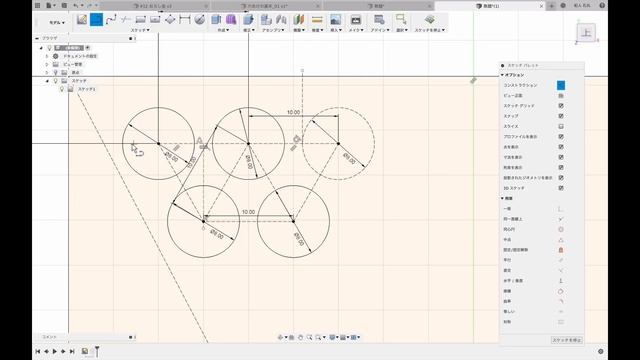
Task: Open the Add-ins scripts icon
Action: pyautogui.click(x=379, y=19)
